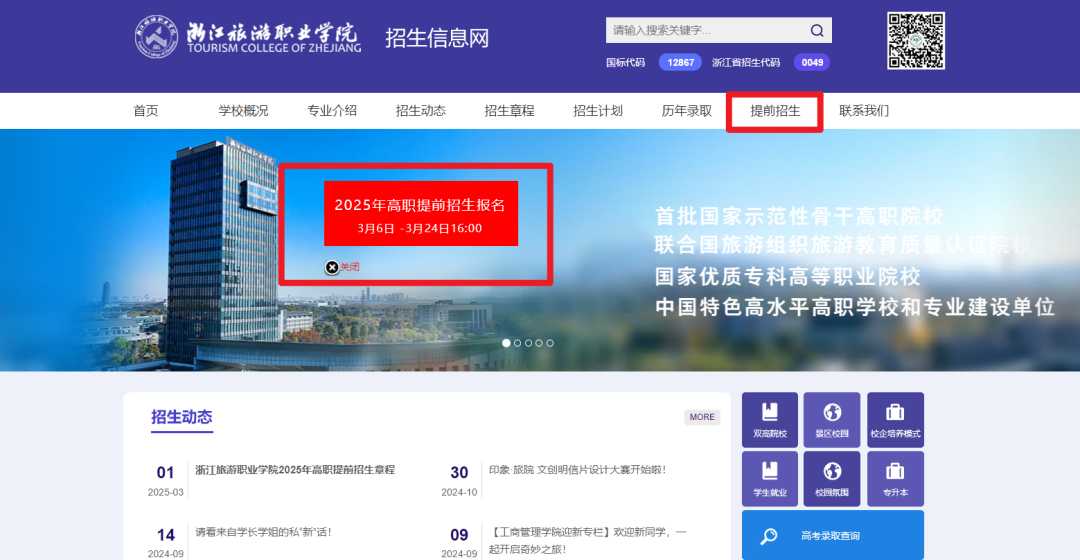Open the 2025年高职提前招生章程 news link

(x=295, y=470)
